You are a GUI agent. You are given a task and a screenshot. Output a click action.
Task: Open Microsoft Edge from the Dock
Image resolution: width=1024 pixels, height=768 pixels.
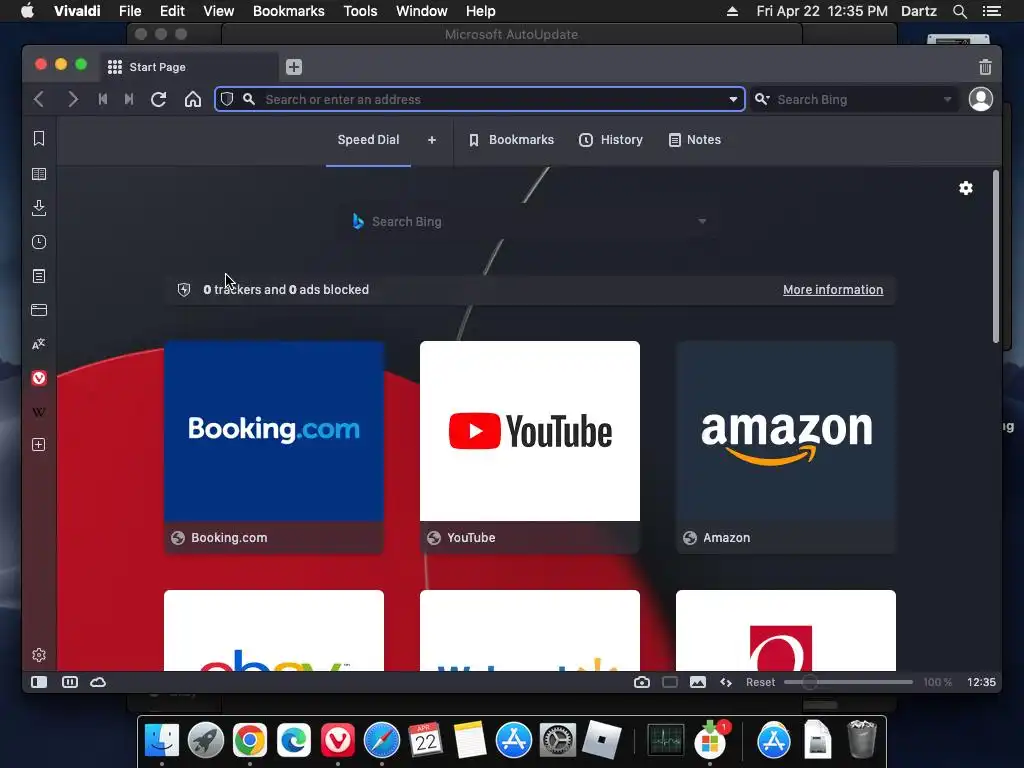[294, 741]
